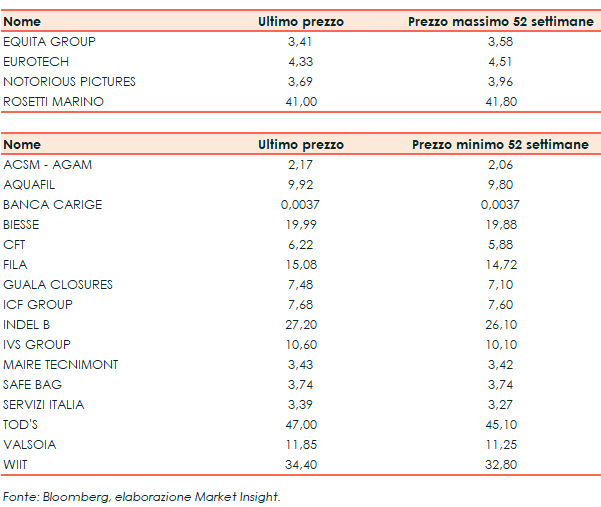Click the MAIRE TECNIMONT company name

coord(61,364)
